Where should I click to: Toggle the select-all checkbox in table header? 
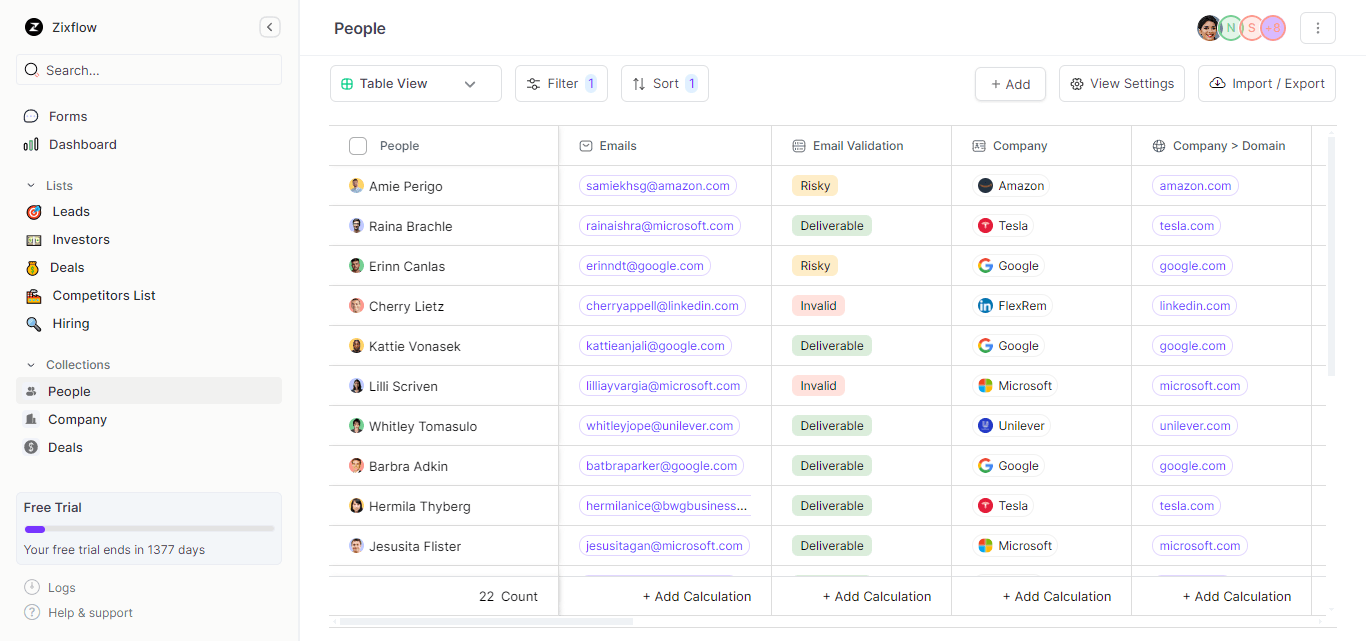click(x=357, y=145)
